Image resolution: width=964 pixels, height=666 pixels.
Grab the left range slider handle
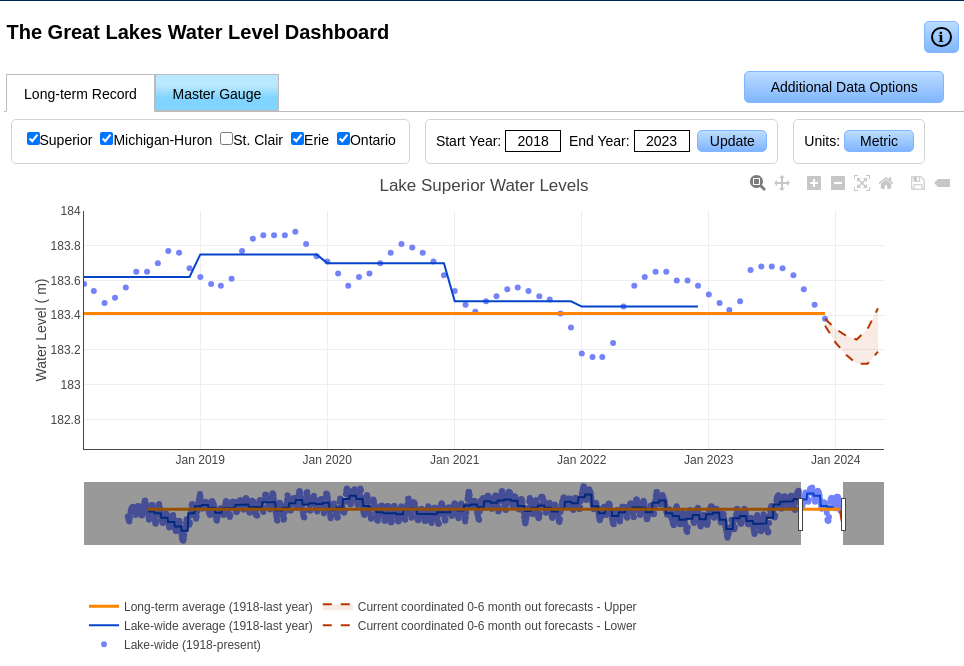(800, 514)
